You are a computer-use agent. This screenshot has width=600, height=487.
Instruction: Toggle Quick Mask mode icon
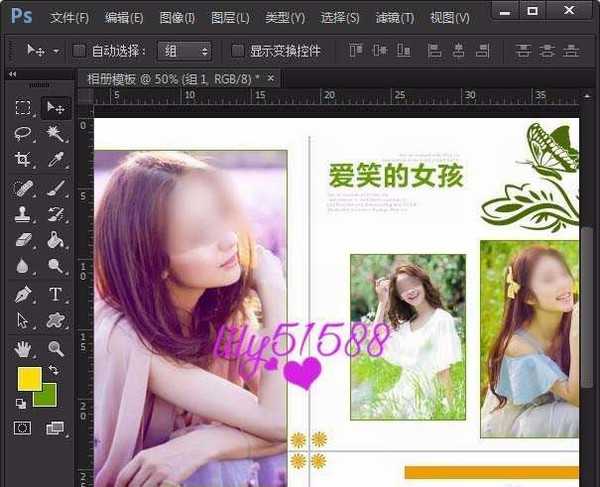23,428
